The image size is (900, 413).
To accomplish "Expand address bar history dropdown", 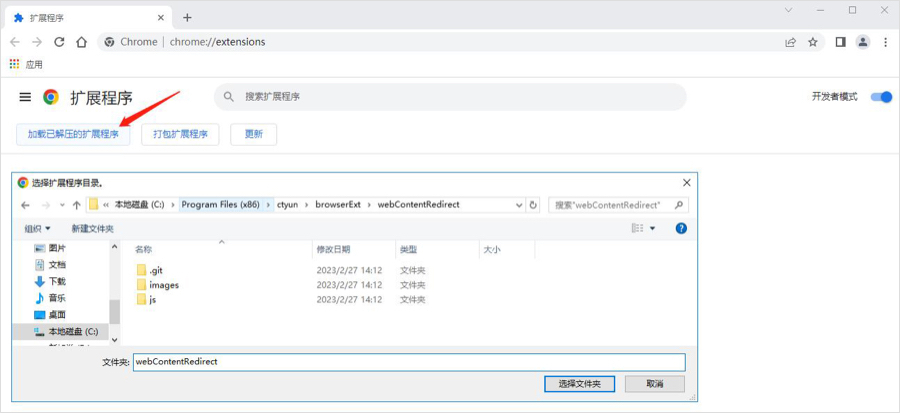I will [519, 205].
